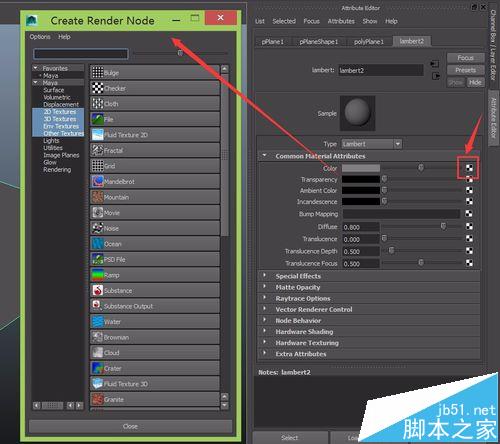Create a File texture node
Viewport: 500px width, 444px height.
[155, 119]
